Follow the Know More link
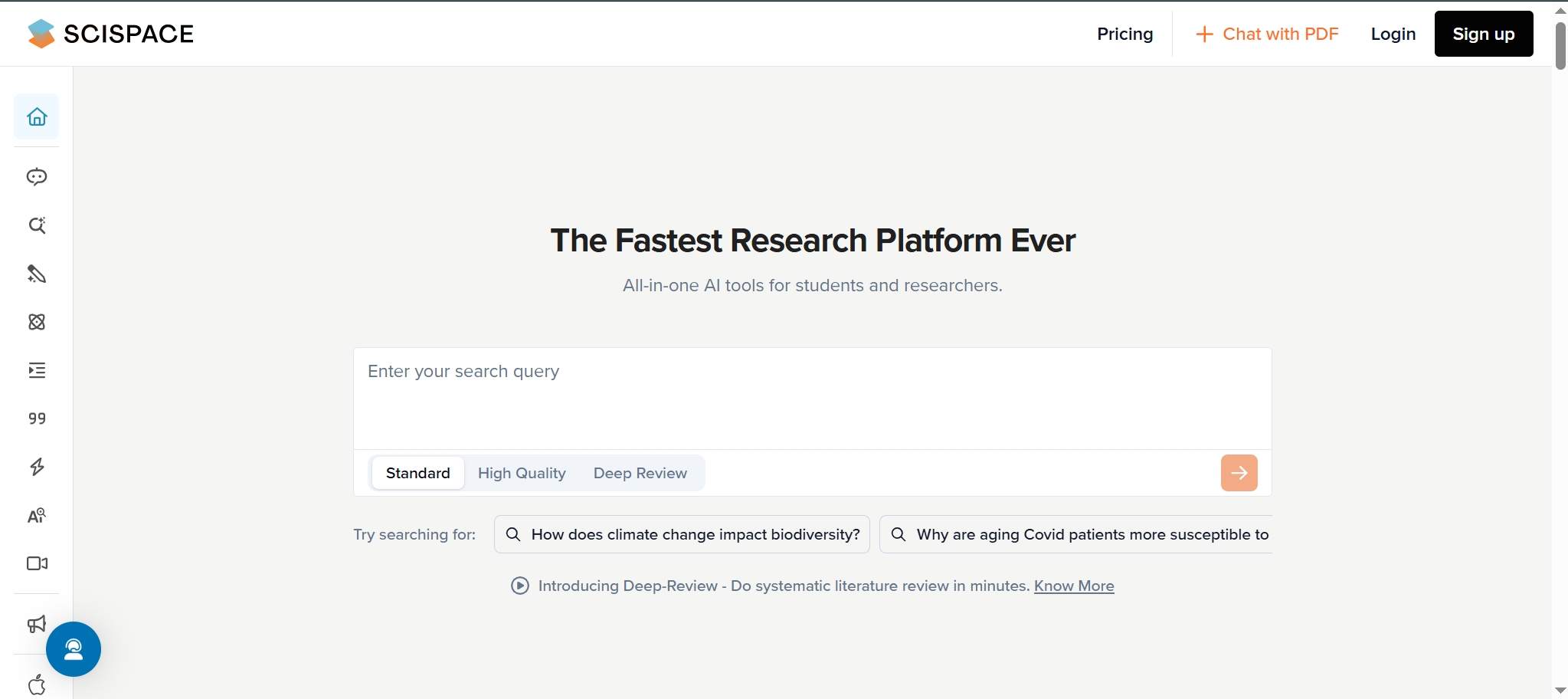 tap(1073, 586)
